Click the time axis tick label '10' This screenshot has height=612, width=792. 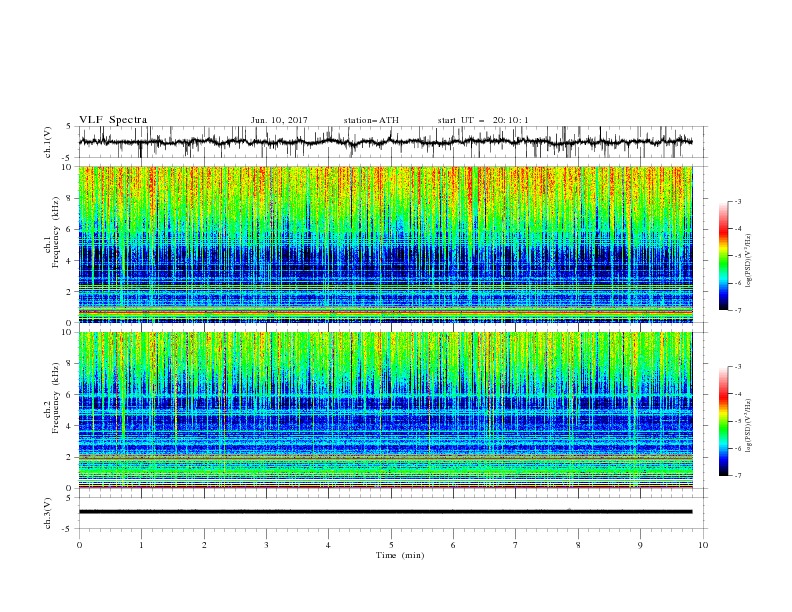(x=703, y=545)
